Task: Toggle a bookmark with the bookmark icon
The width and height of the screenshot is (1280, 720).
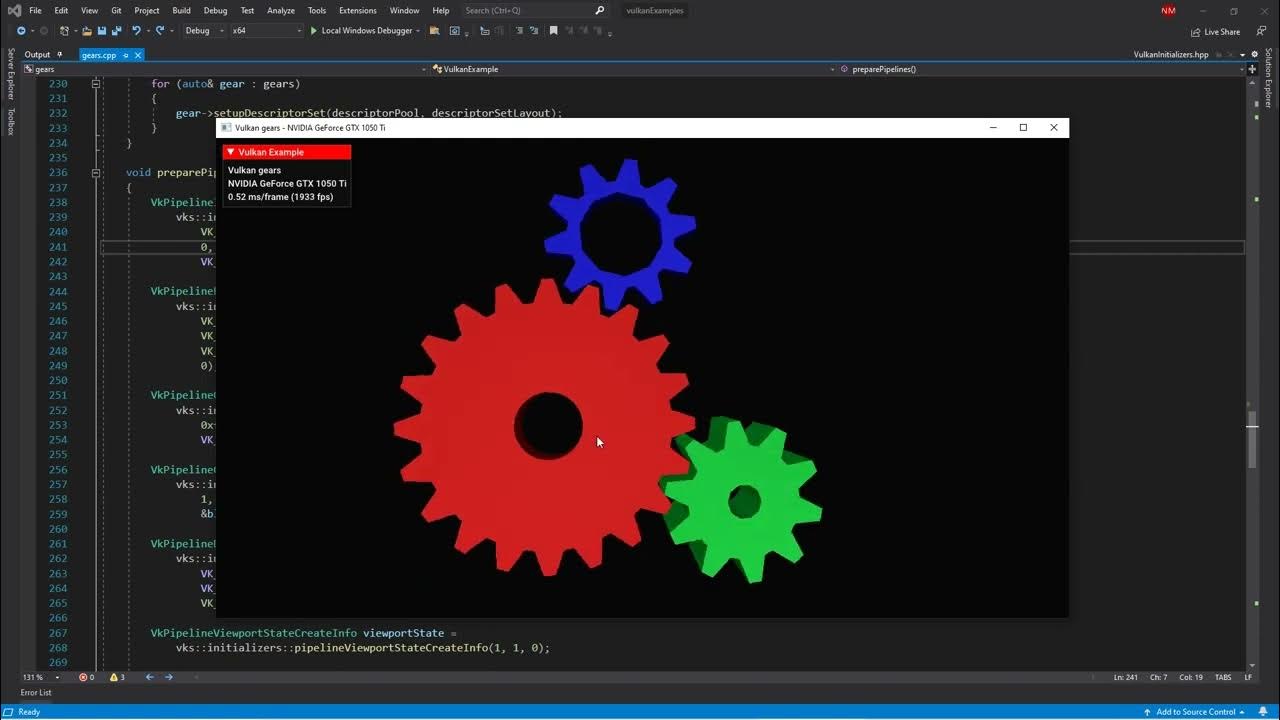Action: pos(554,31)
